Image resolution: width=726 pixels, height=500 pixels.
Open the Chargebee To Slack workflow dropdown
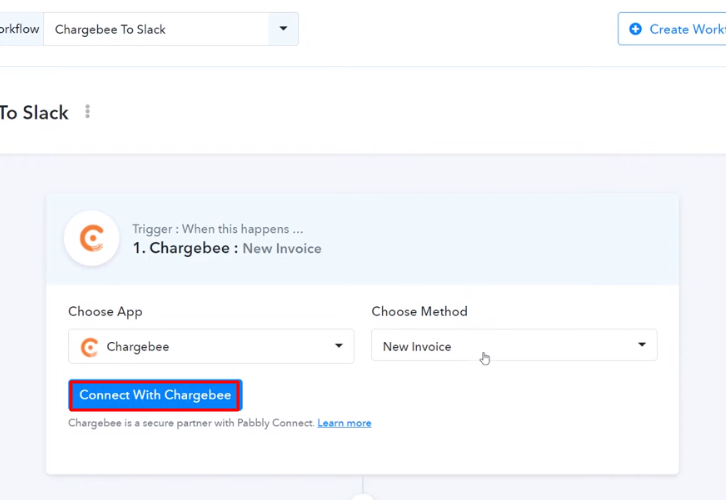pyautogui.click(x=171, y=29)
